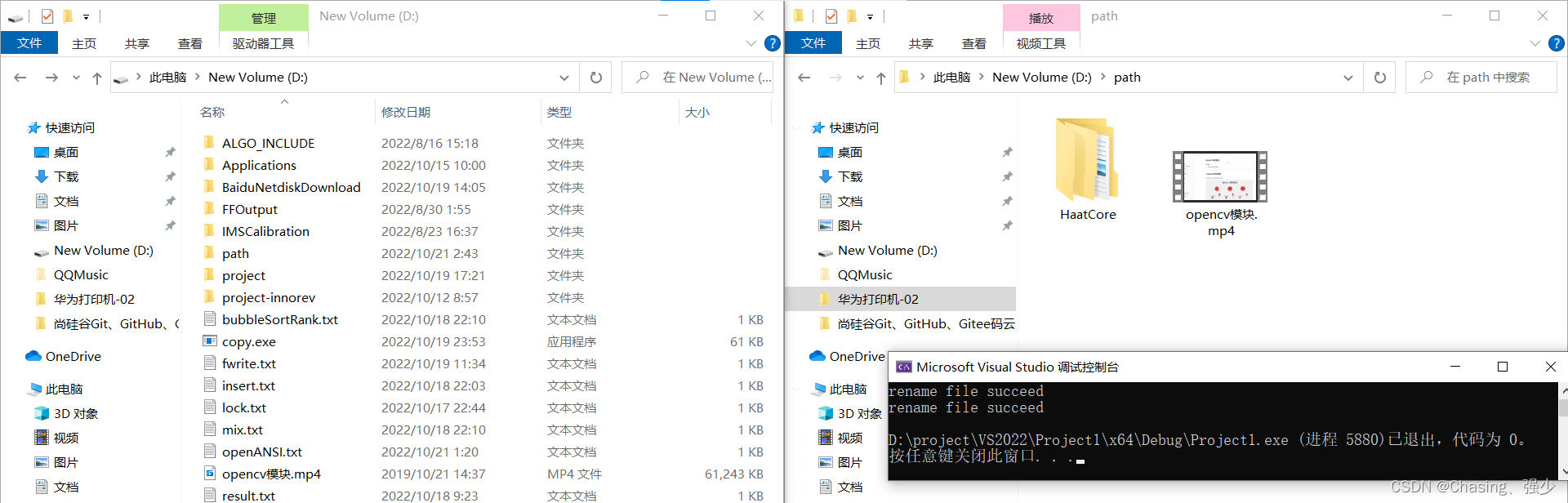Viewport: 1568px width, 503px height.
Task: Open quick access toolbar dropdown in path window
Action: click(x=870, y=16)
